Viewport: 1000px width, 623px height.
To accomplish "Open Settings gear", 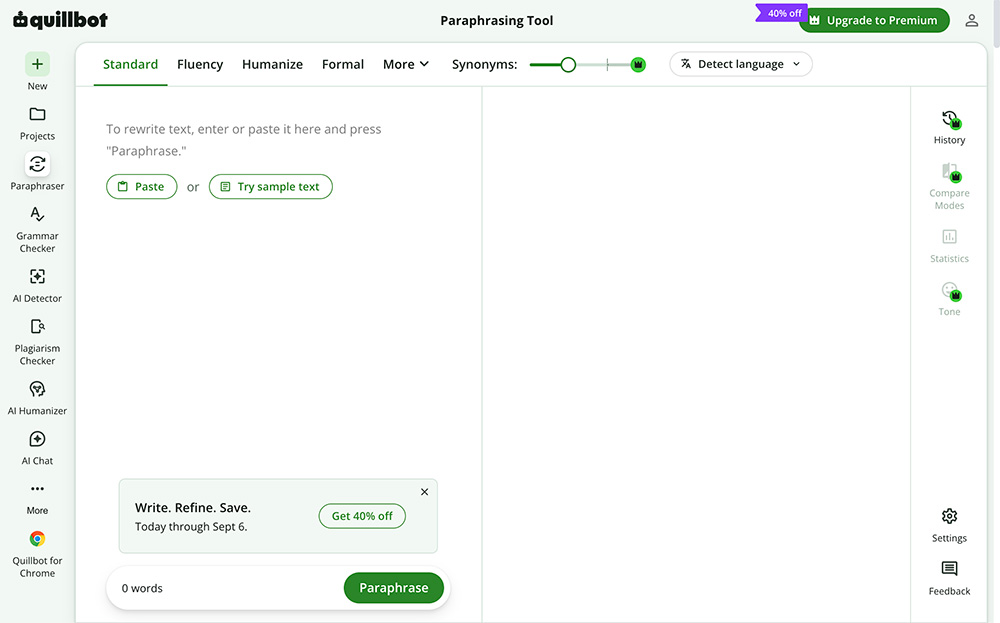I will (949, 516).
